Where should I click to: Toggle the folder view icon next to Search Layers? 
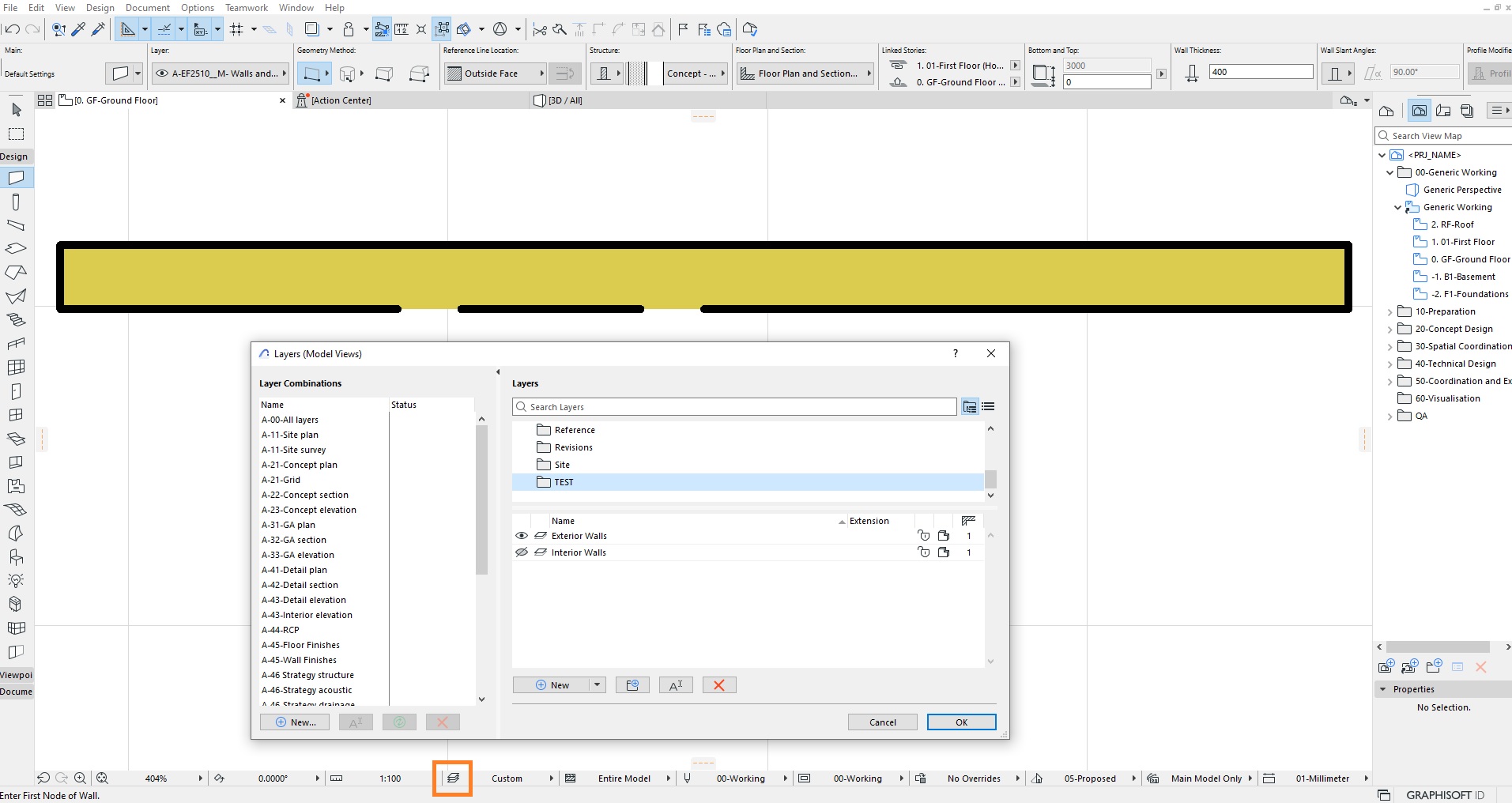point(970,407)
